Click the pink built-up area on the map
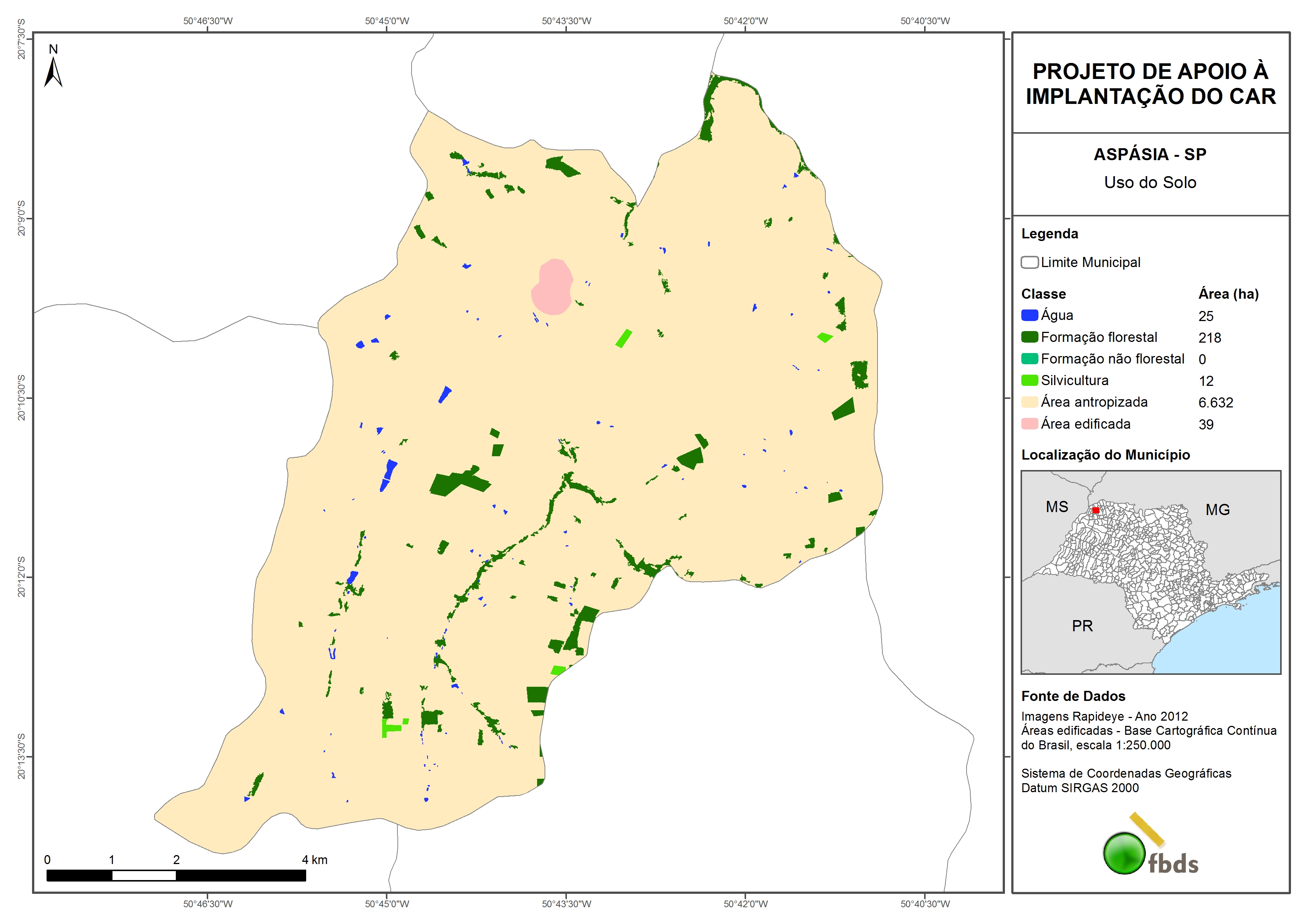1307x924 pixels. 552,288
